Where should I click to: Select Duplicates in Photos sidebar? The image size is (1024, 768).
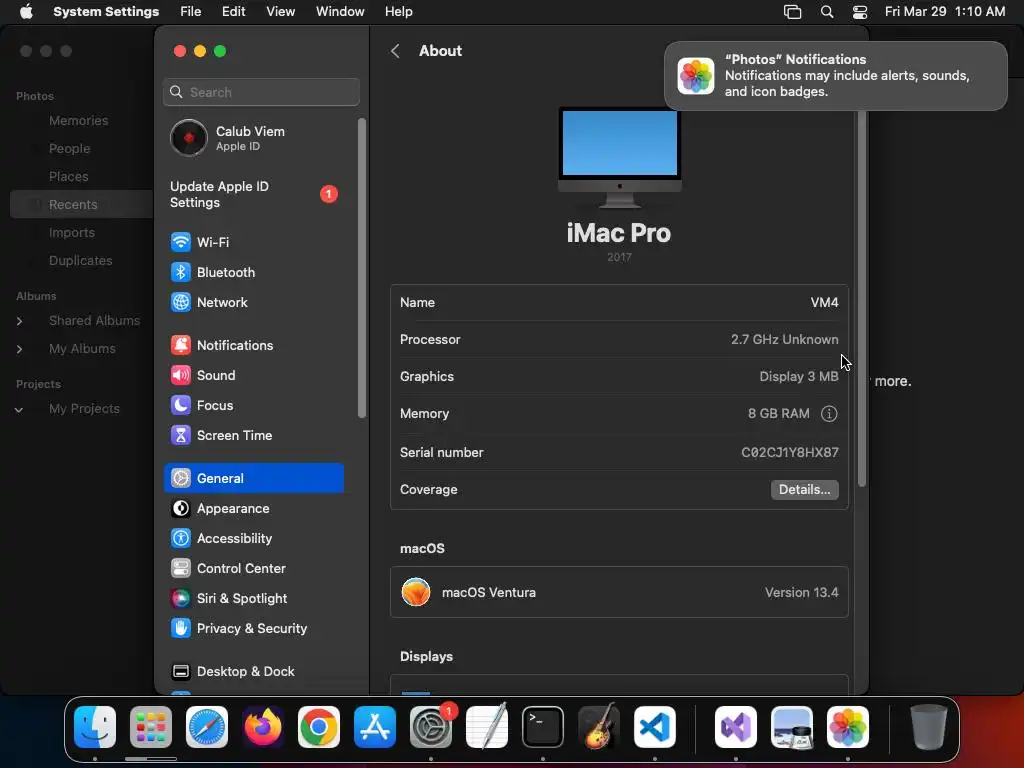[x=80, y=261]
